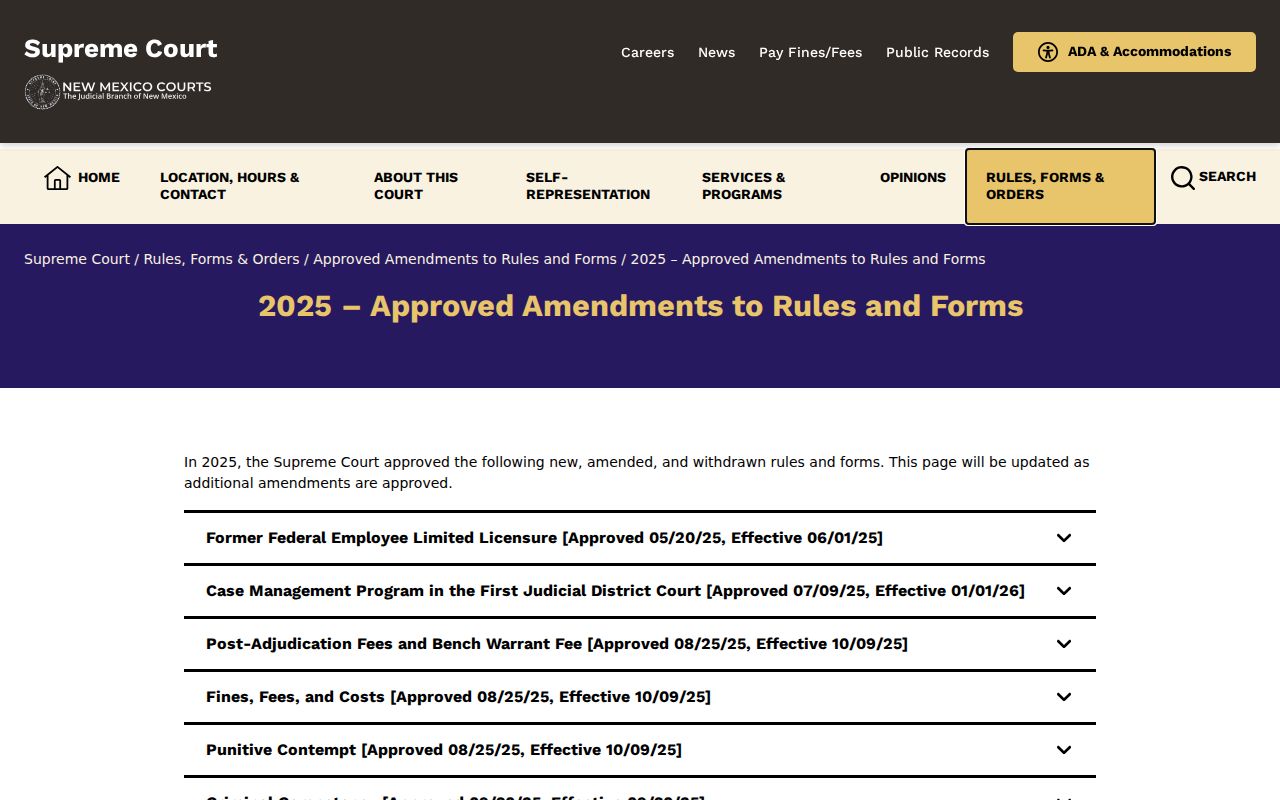This screenshot has width=1280, height=800.
Task: Click Approved Amendments to Rules and Forms breadcrumb
Action: point(465,259)
